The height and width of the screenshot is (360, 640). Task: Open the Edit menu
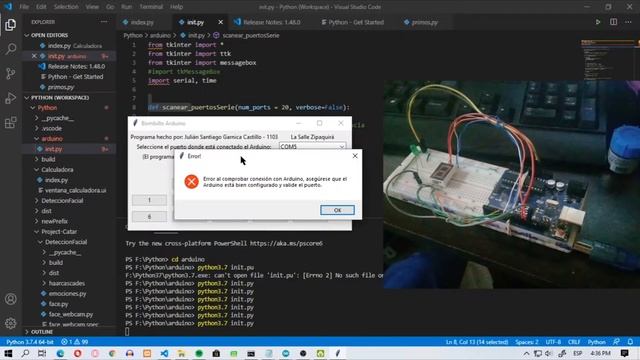(41, 7)
